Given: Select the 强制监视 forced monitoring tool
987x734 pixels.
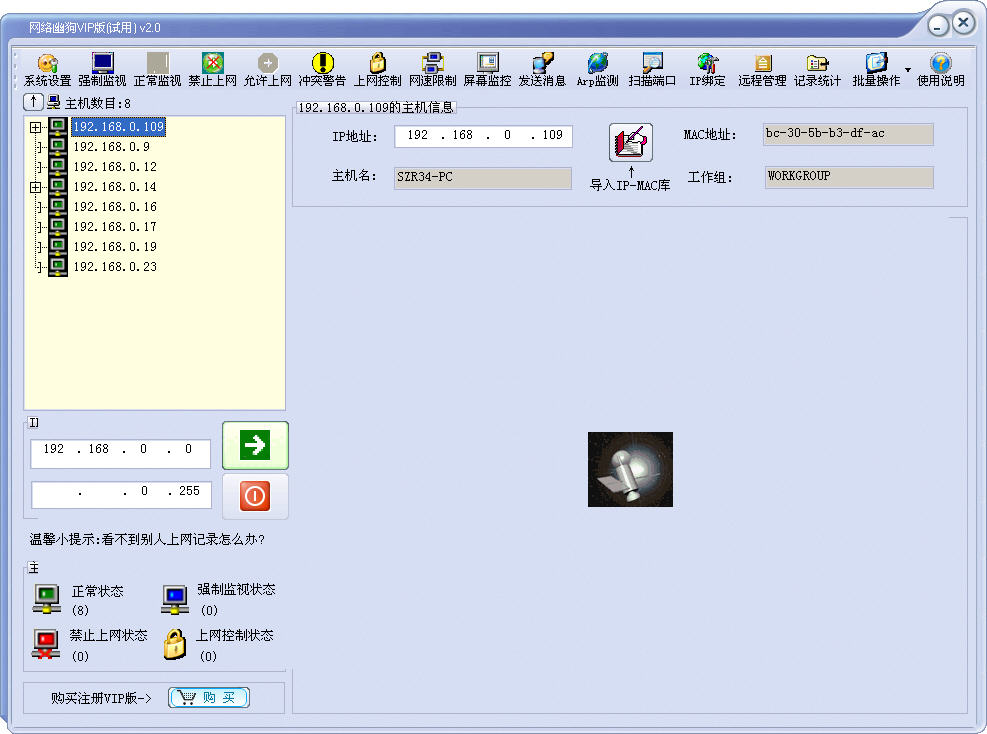Looking at the screenshot, I should coord(100,68).
